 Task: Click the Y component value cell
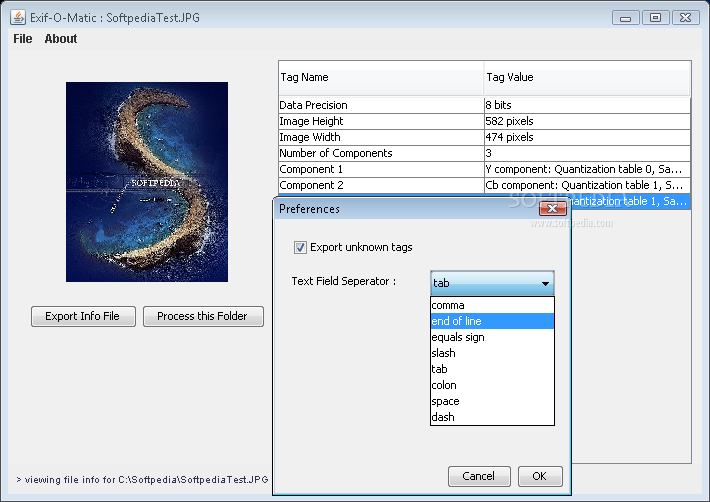pos(587,169)
